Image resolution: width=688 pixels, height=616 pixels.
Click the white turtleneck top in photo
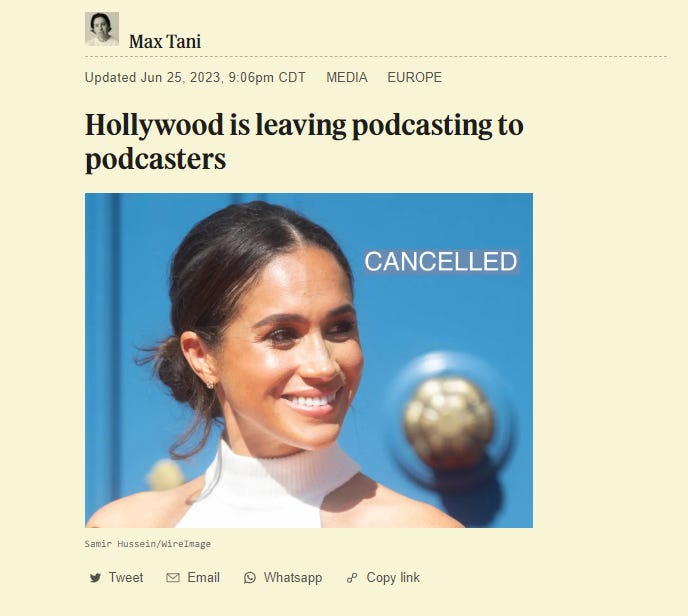(274, 487)
